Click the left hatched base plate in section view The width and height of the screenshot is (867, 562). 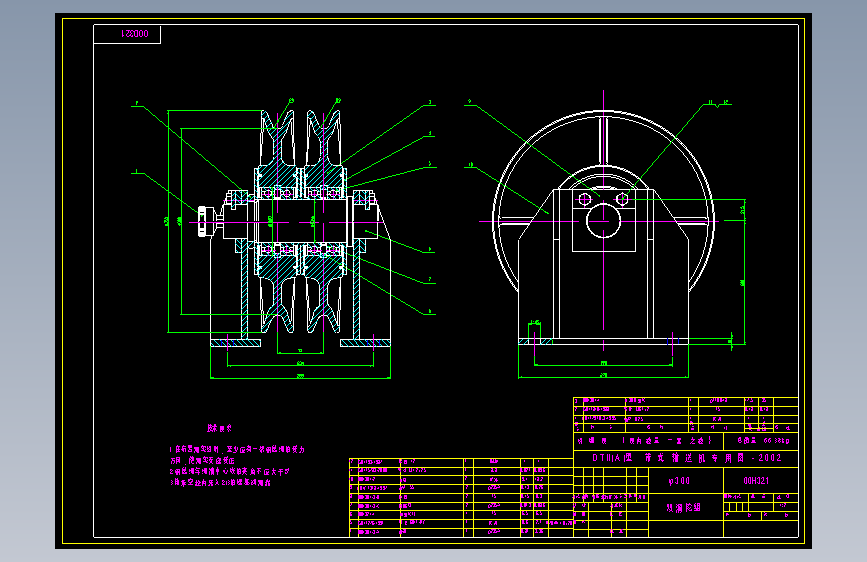coord(236,343)
